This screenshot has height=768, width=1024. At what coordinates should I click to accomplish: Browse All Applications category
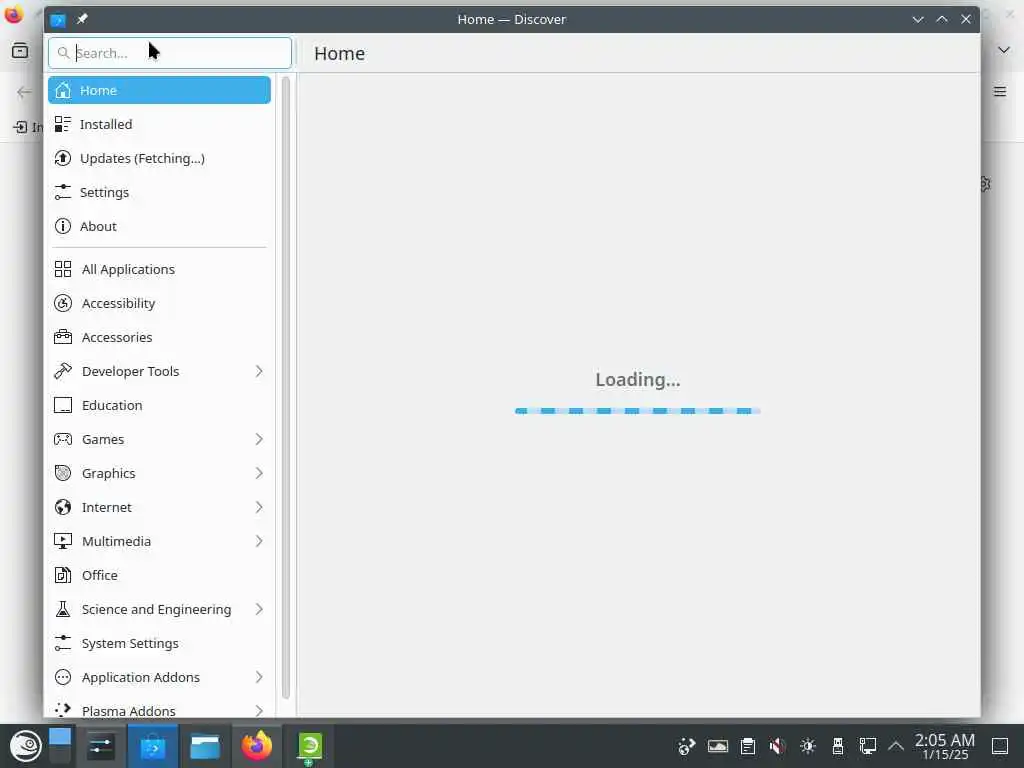tap(159, 269)
